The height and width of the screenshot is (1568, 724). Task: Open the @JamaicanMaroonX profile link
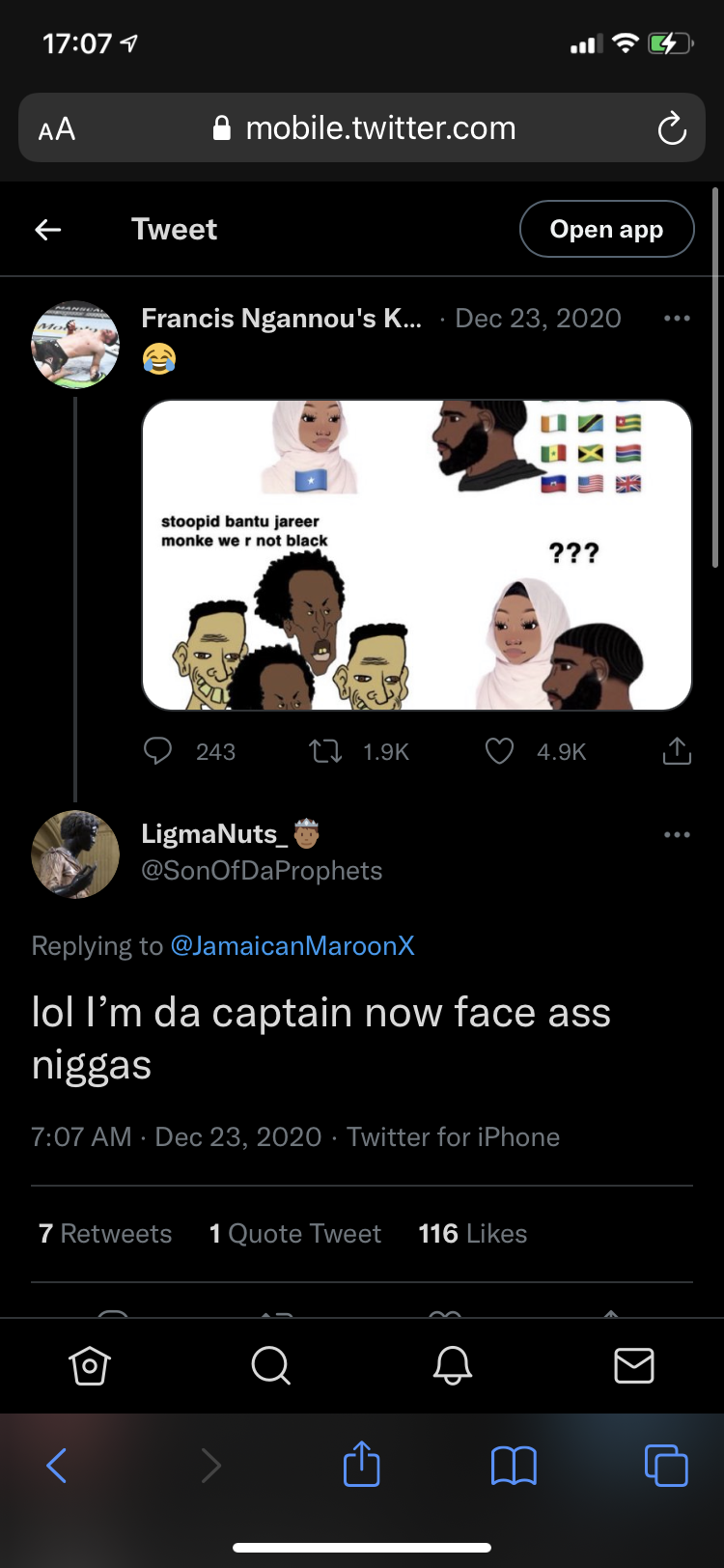292,945
